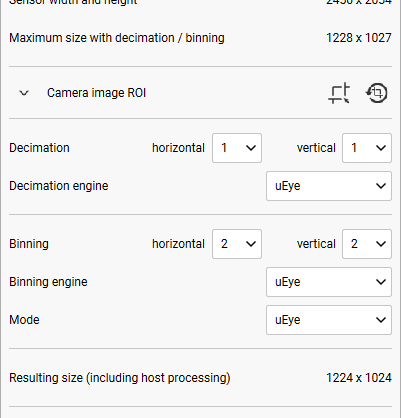Image resolution: width=401 pixels, height=418 pixels.
Task: Click the Mode label
Action: tap(24, 320)
